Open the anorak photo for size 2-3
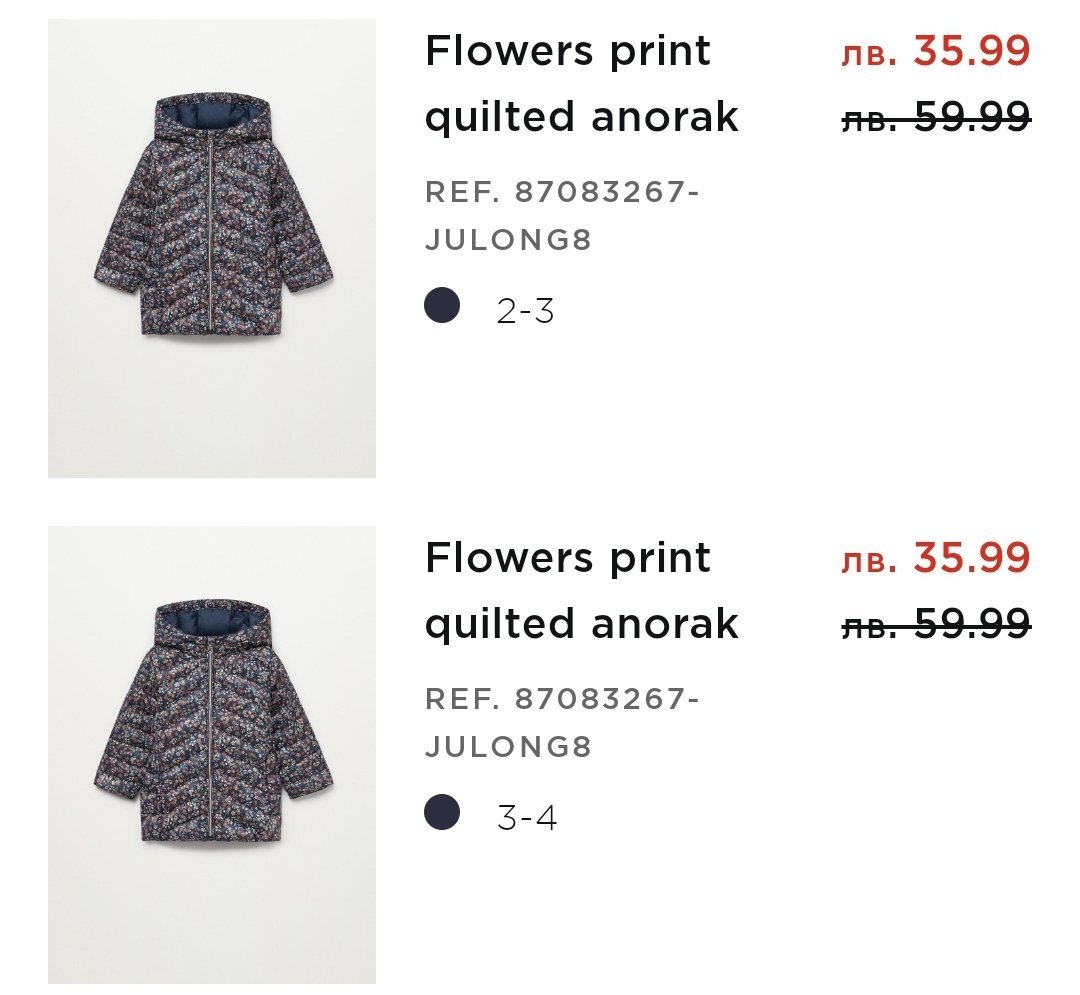 tap(212, 248)
